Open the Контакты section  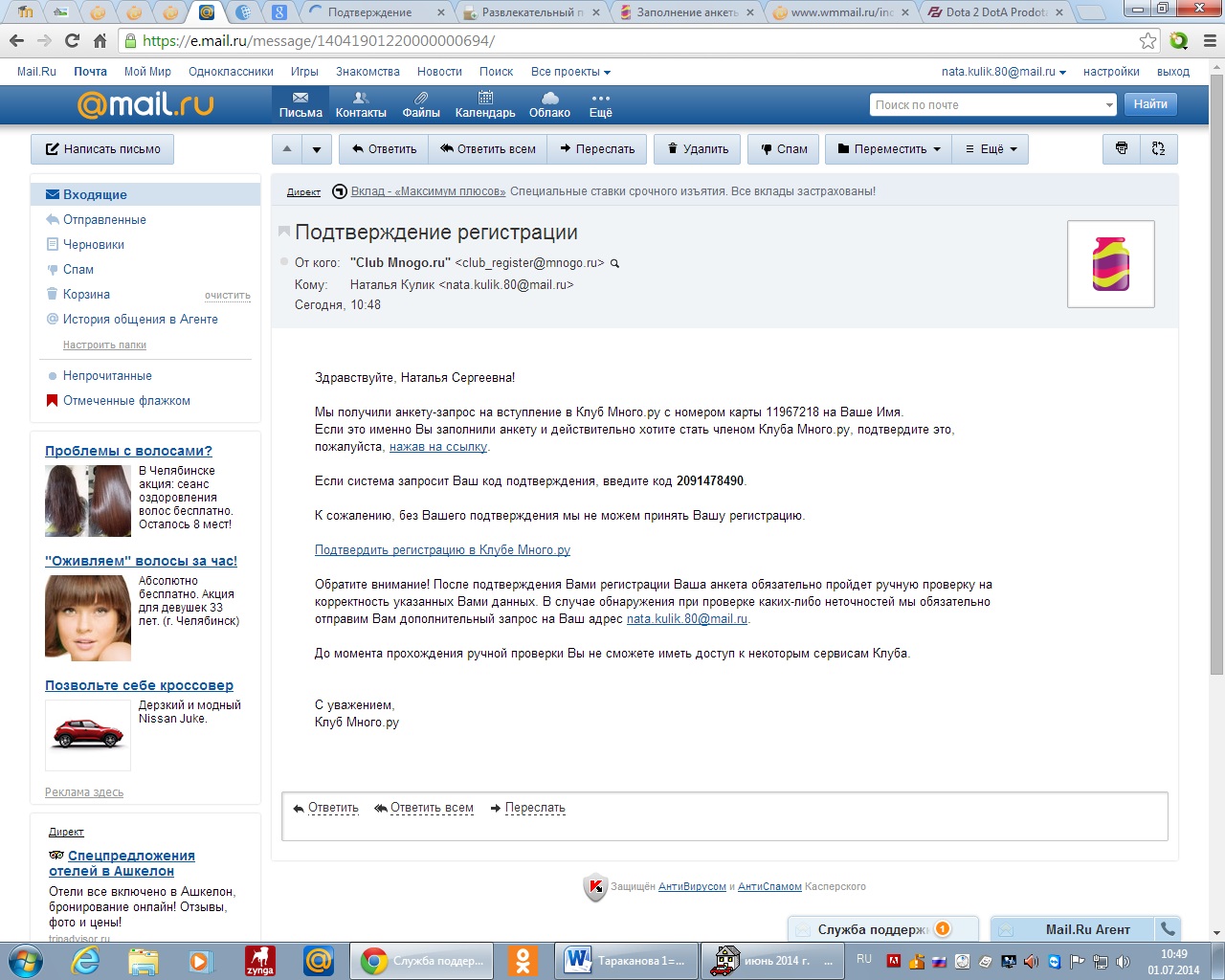361,104
